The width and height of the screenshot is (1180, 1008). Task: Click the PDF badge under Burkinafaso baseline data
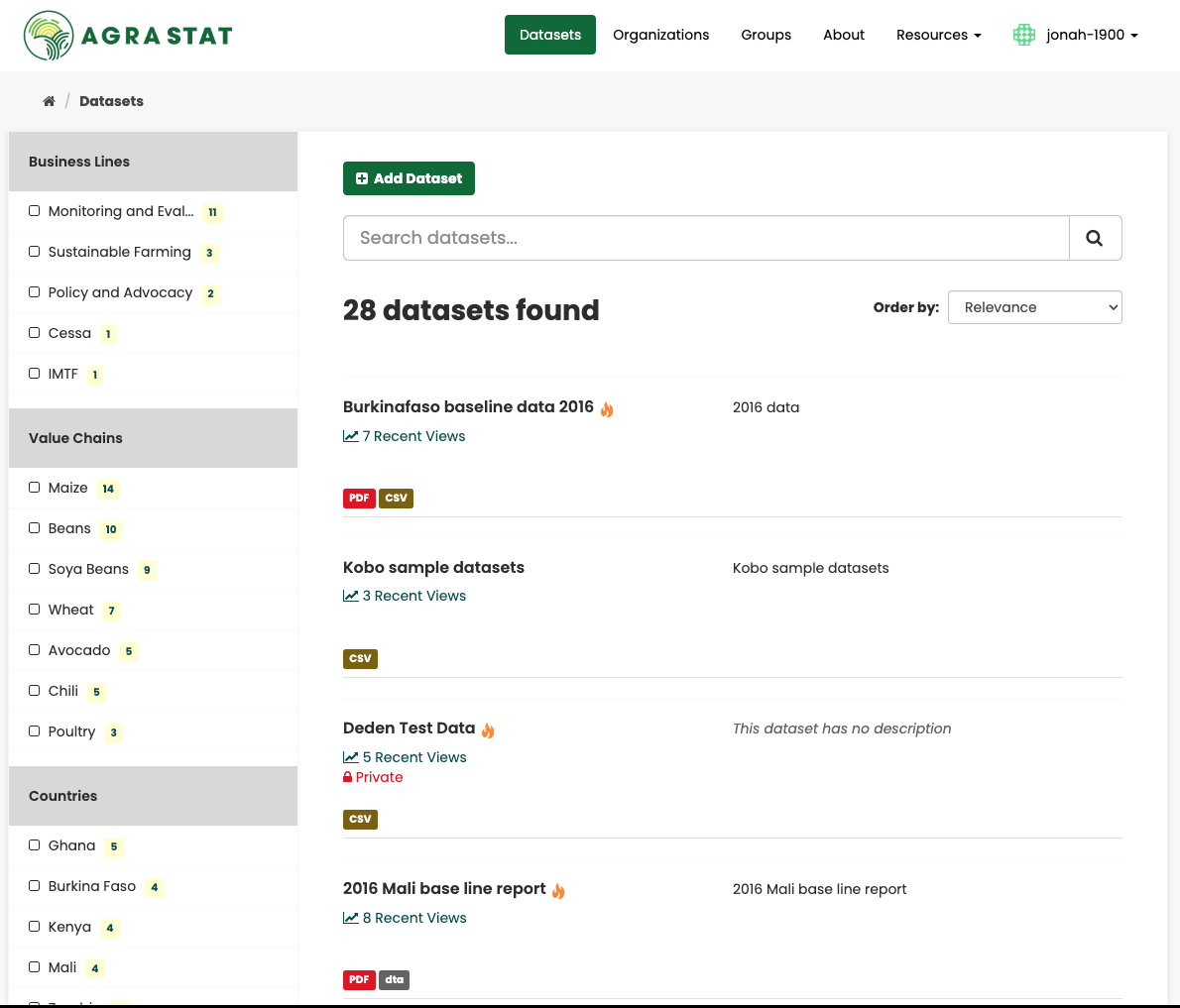[x=359, y=498]
